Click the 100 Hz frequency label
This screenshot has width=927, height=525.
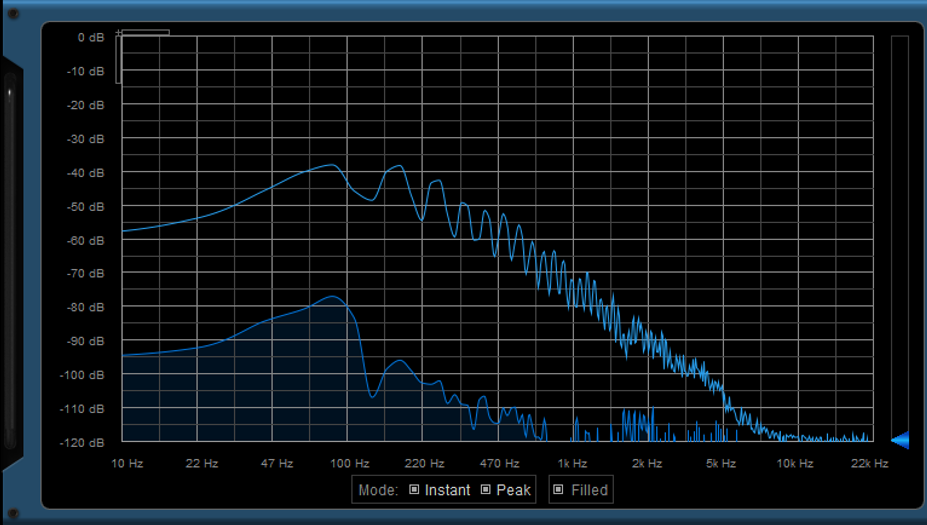pyautogui.click(x=349, y=464)
